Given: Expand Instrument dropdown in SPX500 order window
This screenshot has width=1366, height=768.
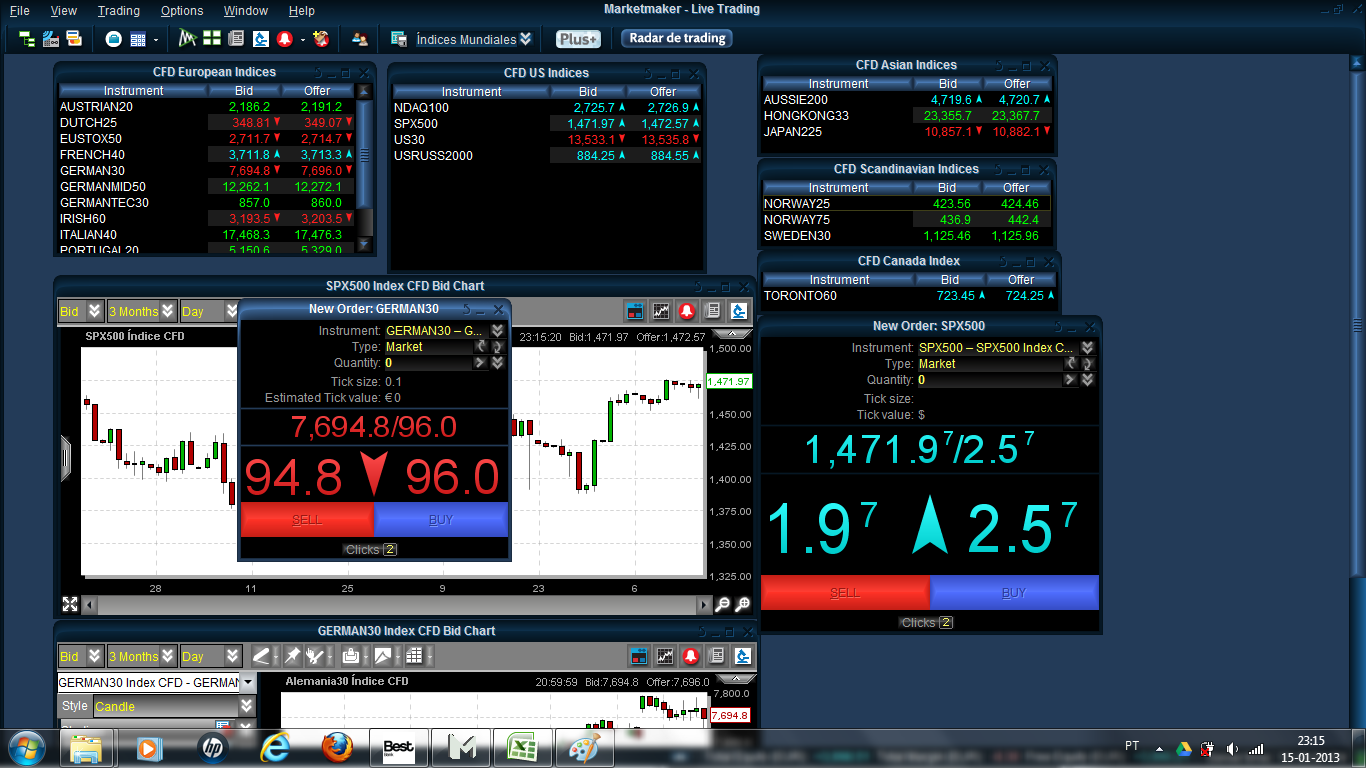Looking at the screenshot, I should 1088,348.
